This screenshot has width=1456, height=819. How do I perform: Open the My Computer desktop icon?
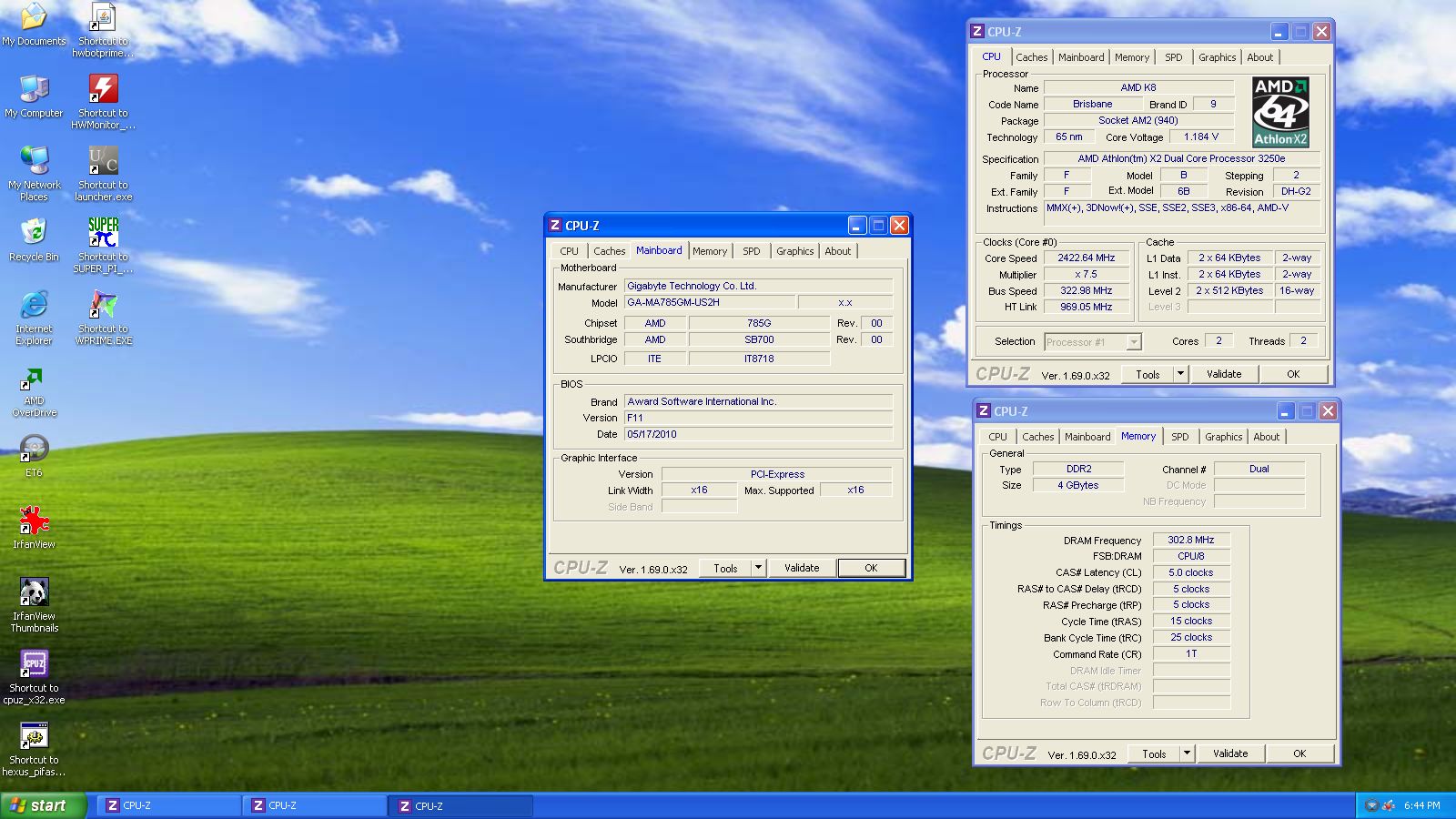[34, 96]
